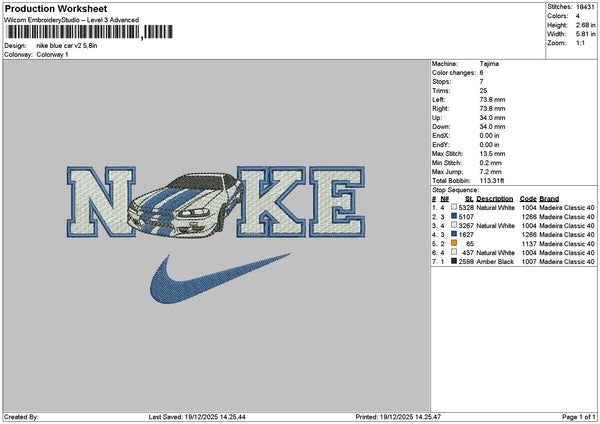
Task: Click the 'Printed' footer timestamp
Action: [x=398, y=417]
